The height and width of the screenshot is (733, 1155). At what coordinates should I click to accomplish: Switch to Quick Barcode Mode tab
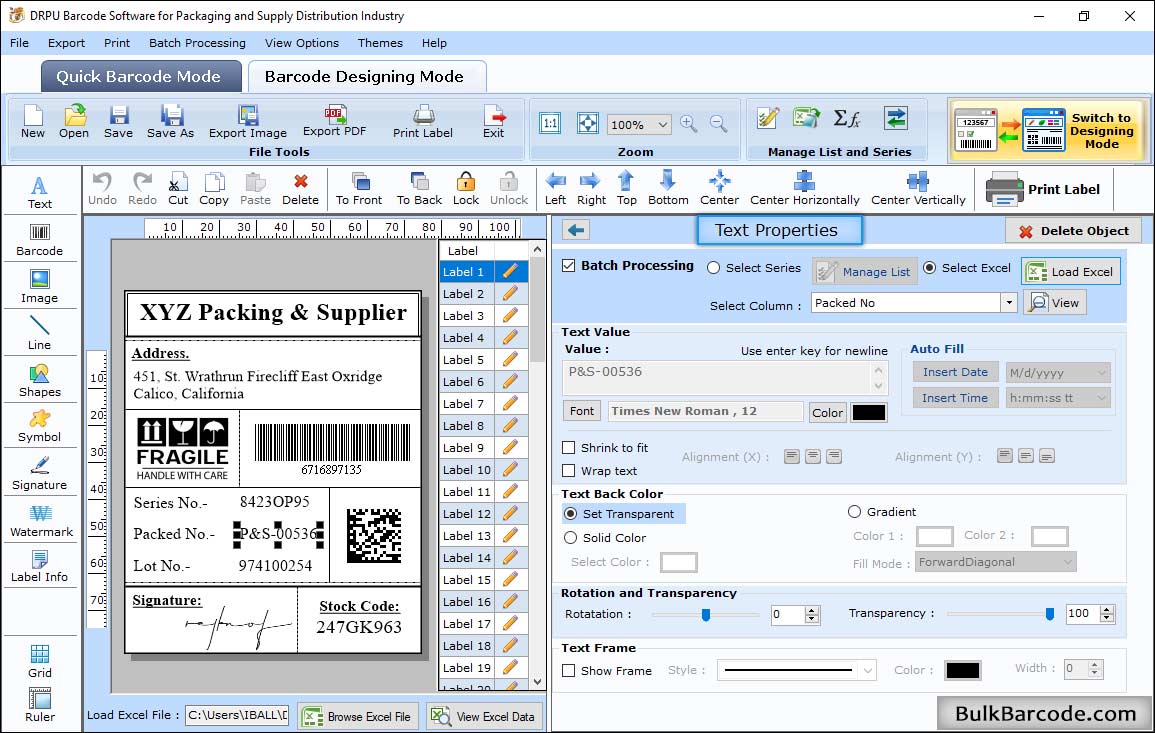(x=139, y=77)
